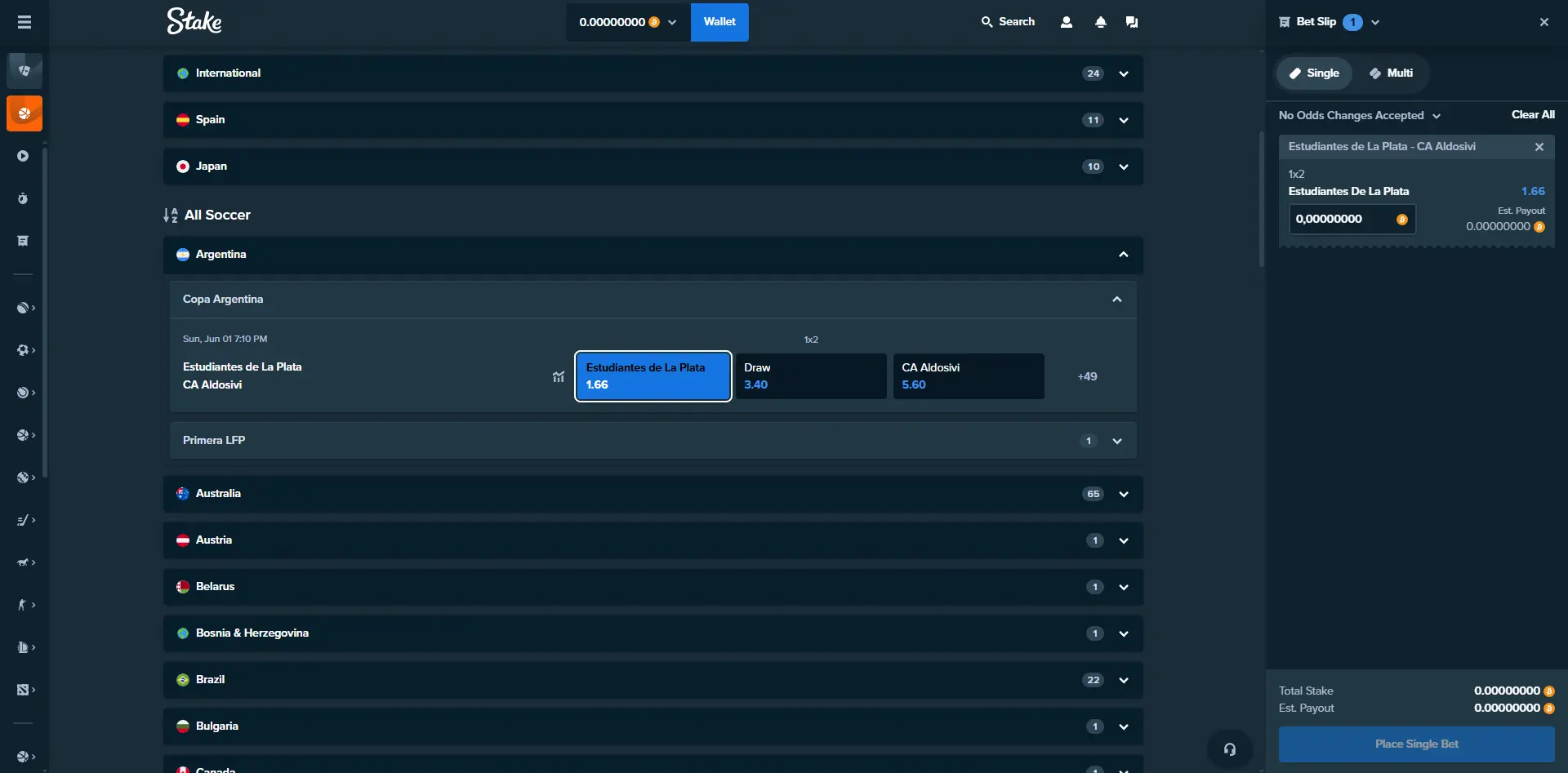1568x773 pixels.
Task: Open the tennis ball sport icon
Action: tap(23, 393)
